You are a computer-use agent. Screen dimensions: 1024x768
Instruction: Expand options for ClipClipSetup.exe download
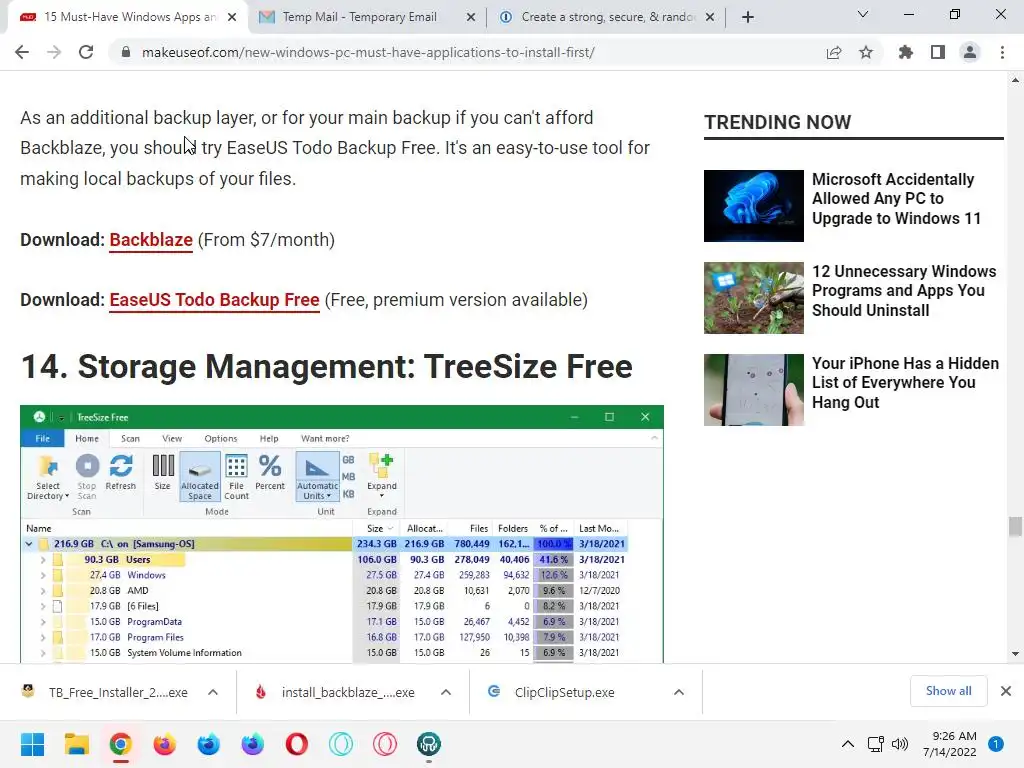click(x=679, y=692)
